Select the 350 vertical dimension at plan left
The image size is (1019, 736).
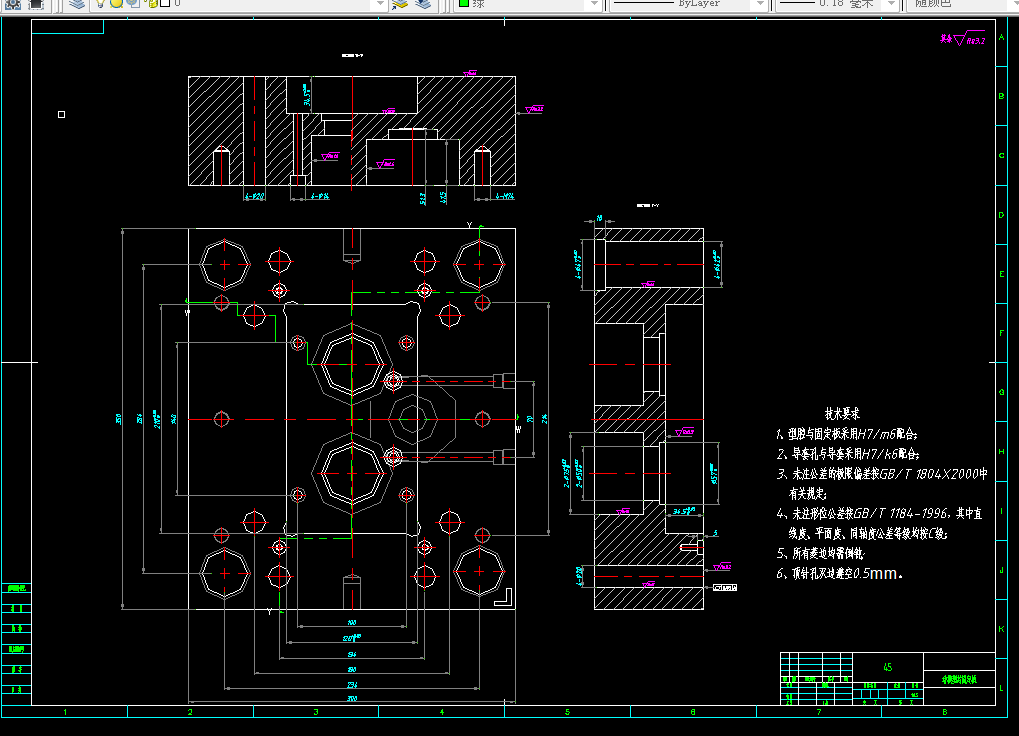point(118,419)
